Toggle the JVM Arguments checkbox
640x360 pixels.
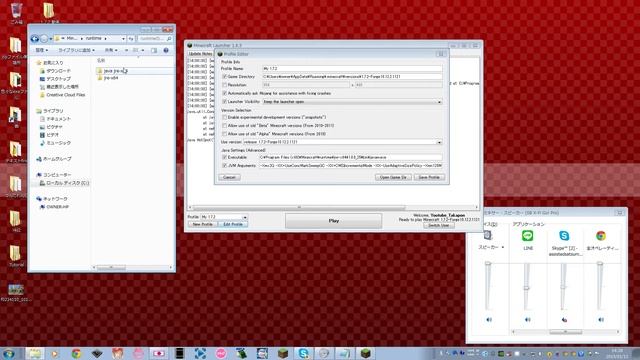point(224,165)
